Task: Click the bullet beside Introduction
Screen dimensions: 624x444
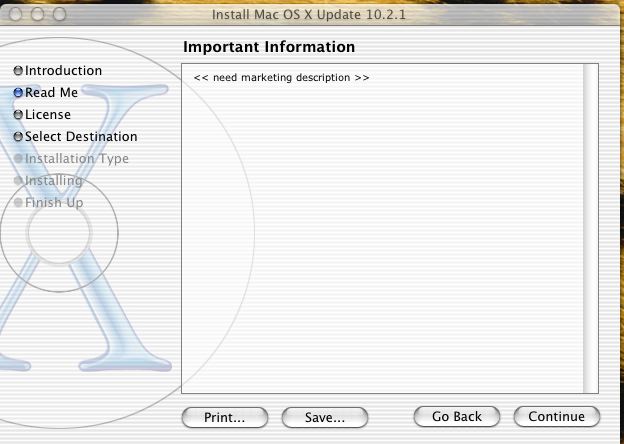Action: pyautogui.click(x=18, y=71)
